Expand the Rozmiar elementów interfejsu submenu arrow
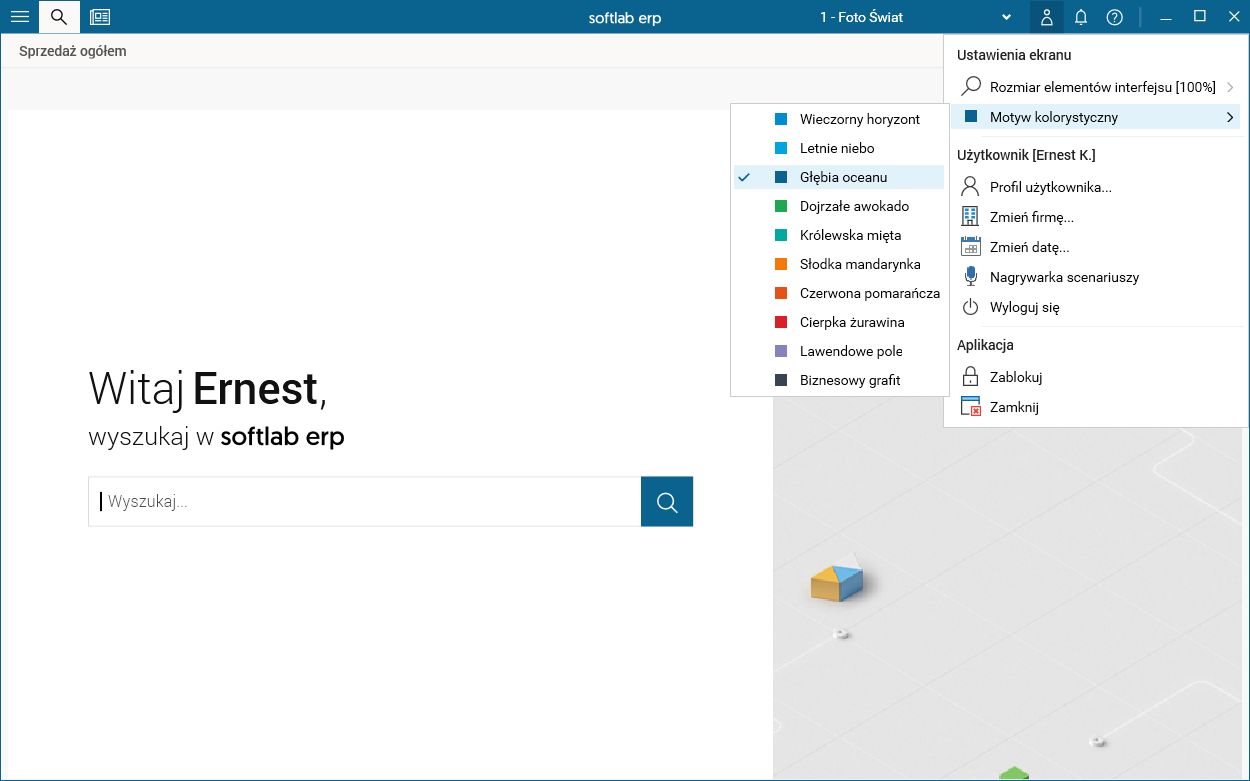Image resolution: width=1250 pixels, height=781 pixels. (1229, 87)
